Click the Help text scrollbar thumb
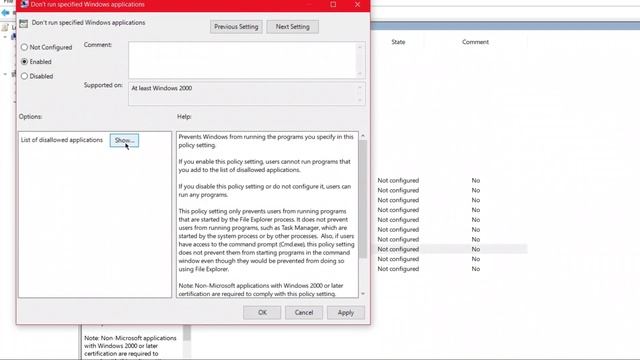Image resolution: width=640 pixels, height=360 pixels. coord(363,199)
